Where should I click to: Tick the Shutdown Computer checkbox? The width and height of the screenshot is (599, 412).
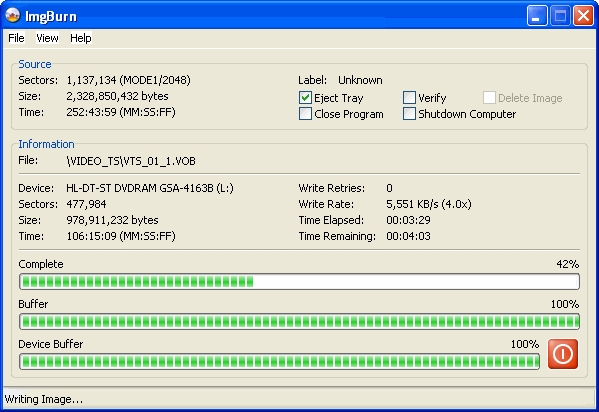click(409, 114)
